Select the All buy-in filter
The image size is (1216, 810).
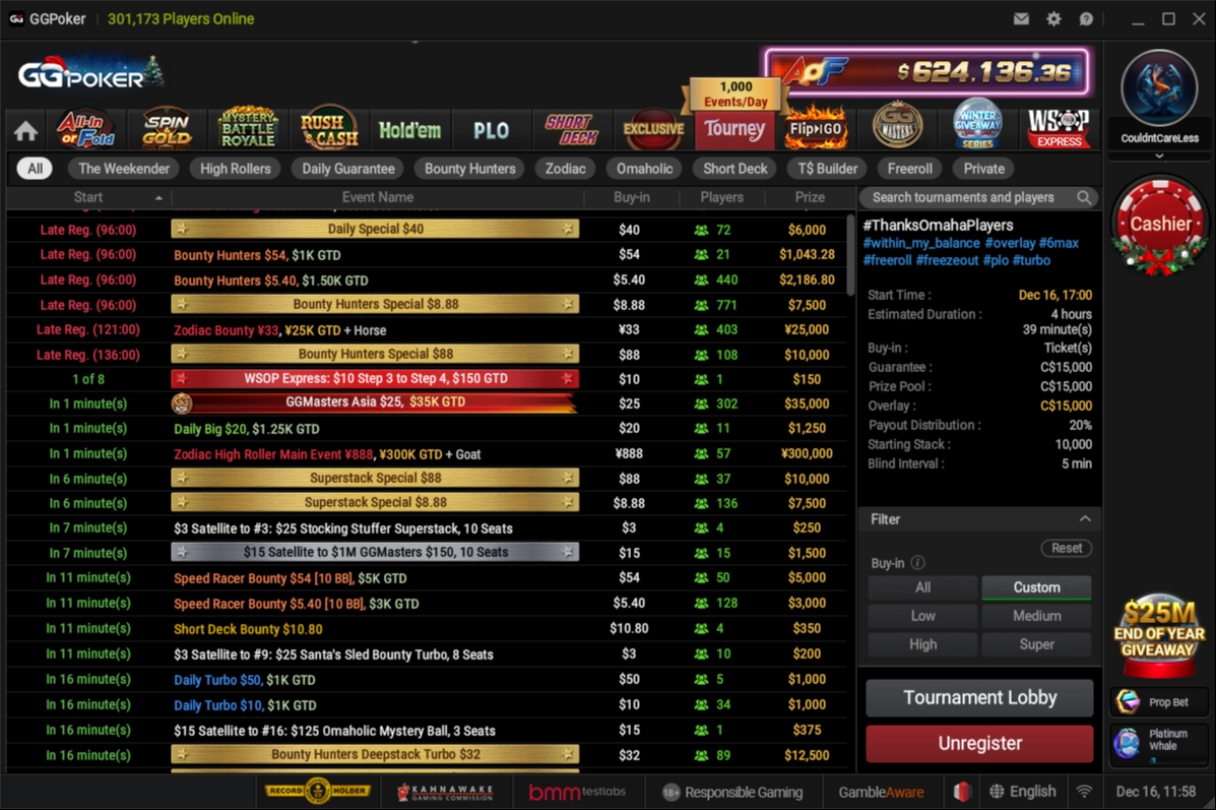pyautogui.click(x=923, y=587)
